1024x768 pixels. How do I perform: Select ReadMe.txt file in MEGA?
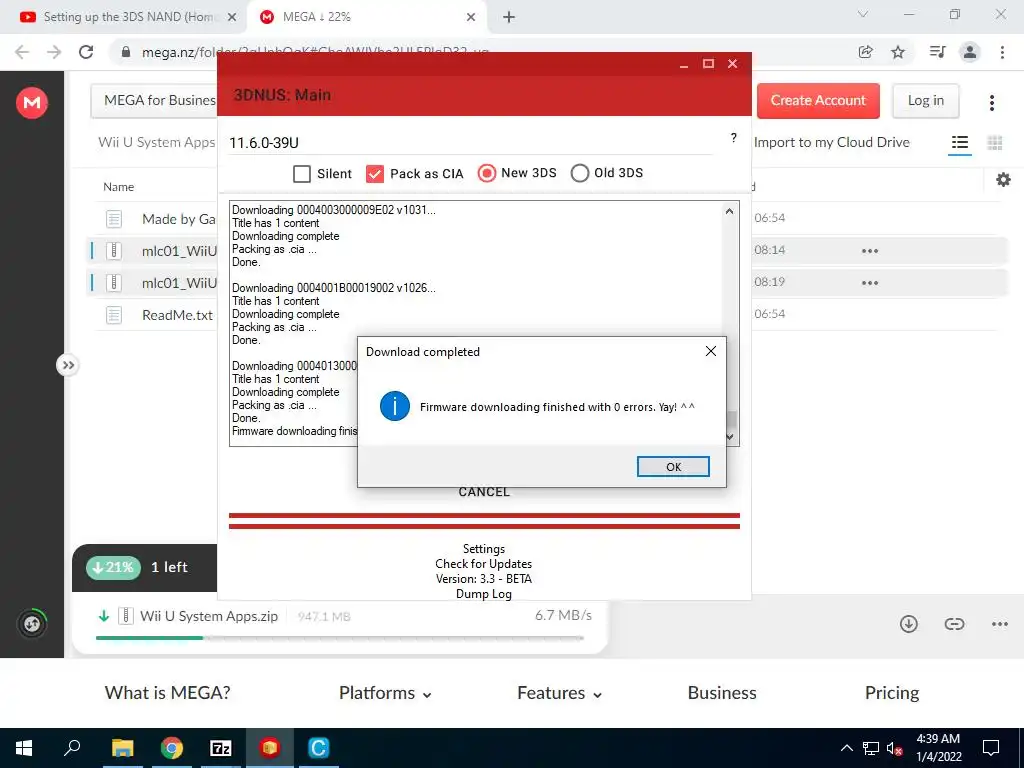(x=177, y=315)
